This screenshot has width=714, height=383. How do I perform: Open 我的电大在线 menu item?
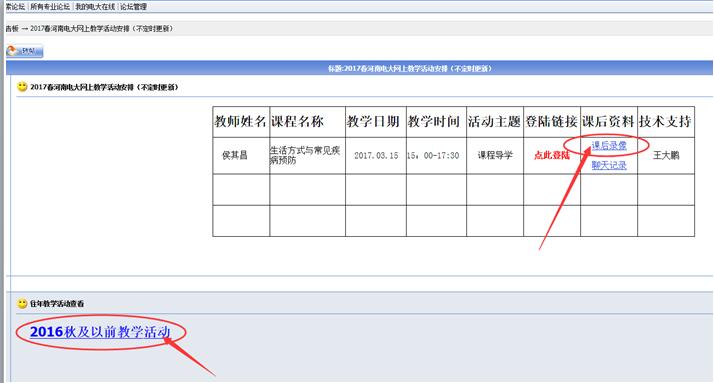tap(95, 7)
